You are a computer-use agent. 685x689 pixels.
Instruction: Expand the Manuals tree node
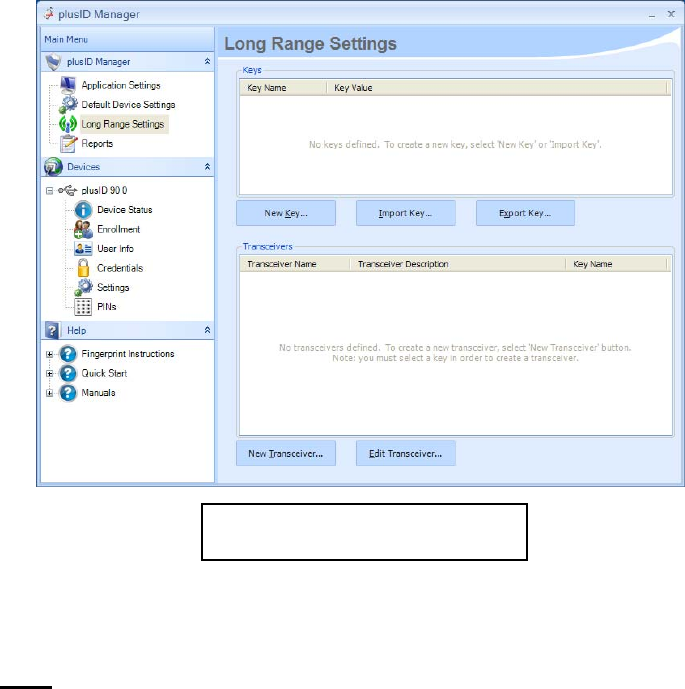[49, 393]
